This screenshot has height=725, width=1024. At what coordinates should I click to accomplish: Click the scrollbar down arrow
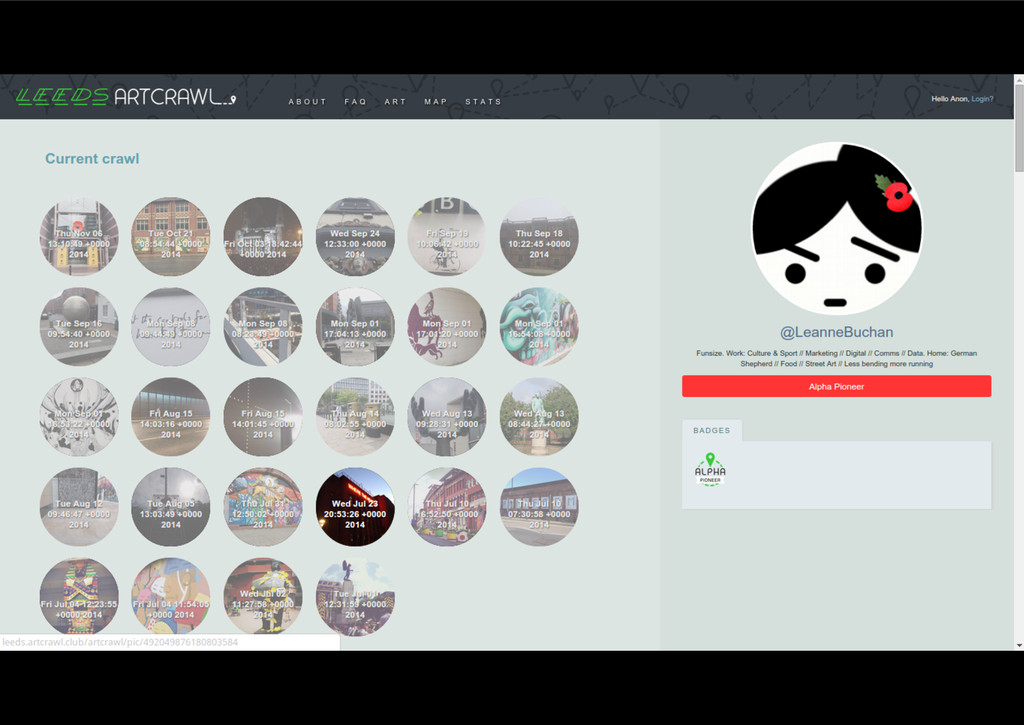click(x=1019, y=645)
